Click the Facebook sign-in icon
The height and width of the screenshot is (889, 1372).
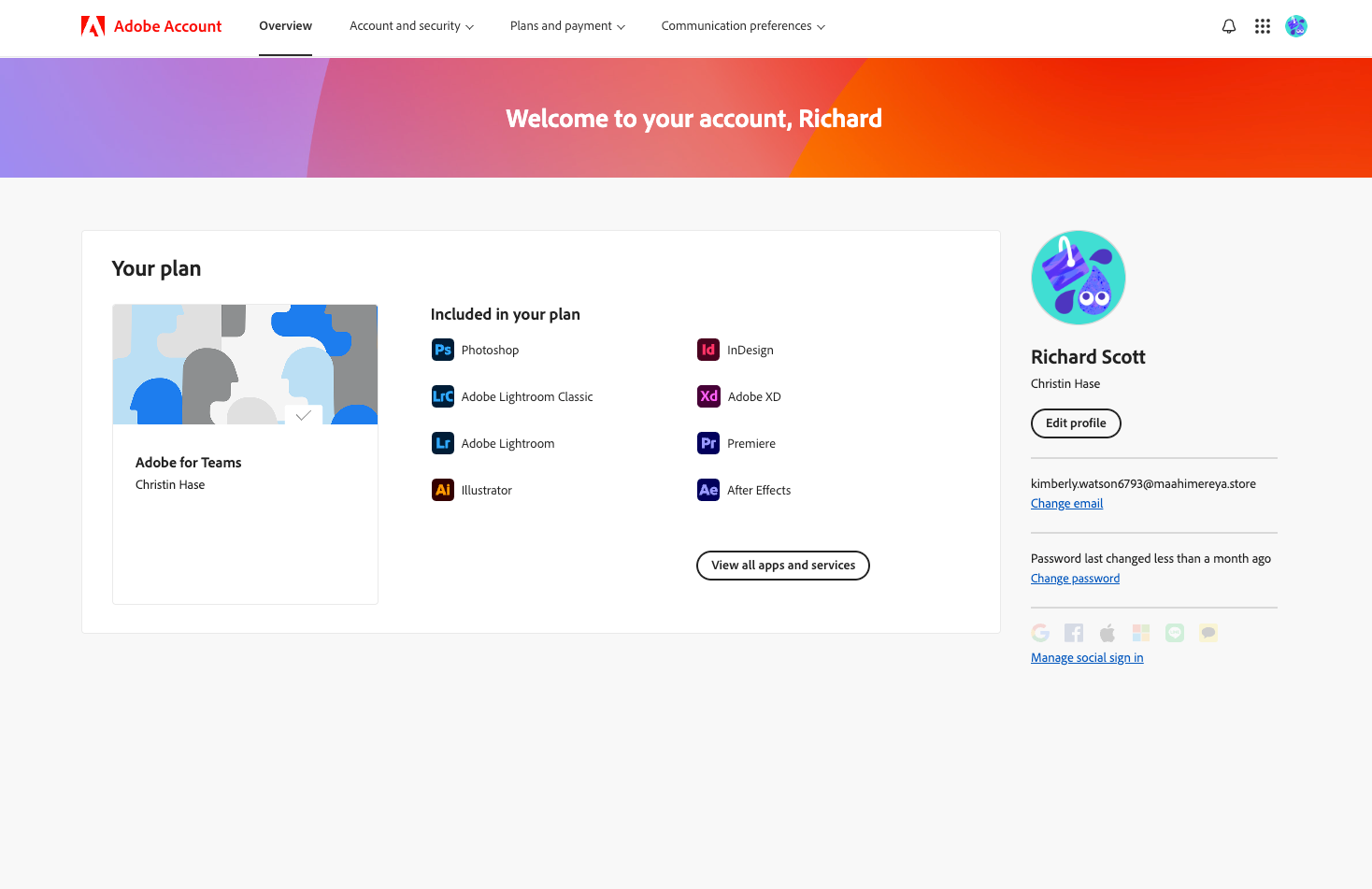tap(1074, 633)
